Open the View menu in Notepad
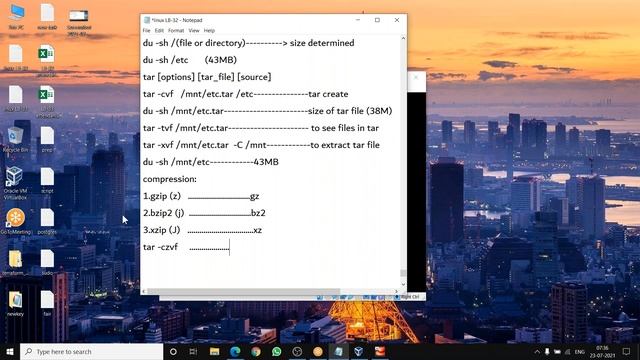This screenshot has width=640, height=360. click(x=194, y=31)
